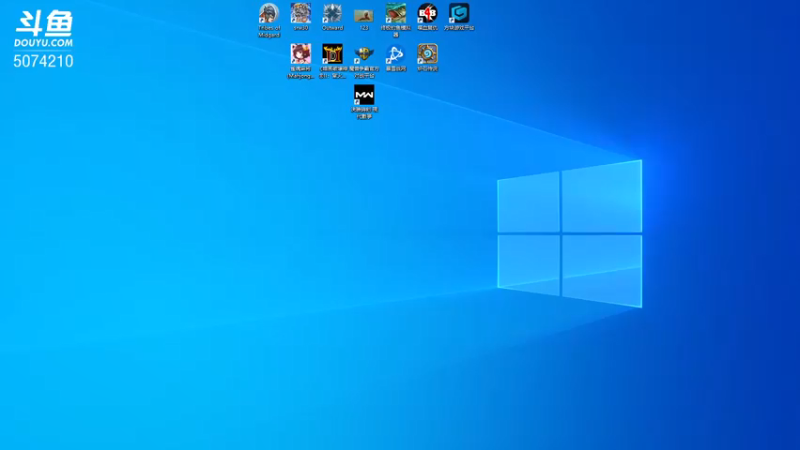Select the Outward game shortcut
800x450 pixels.
332,17
